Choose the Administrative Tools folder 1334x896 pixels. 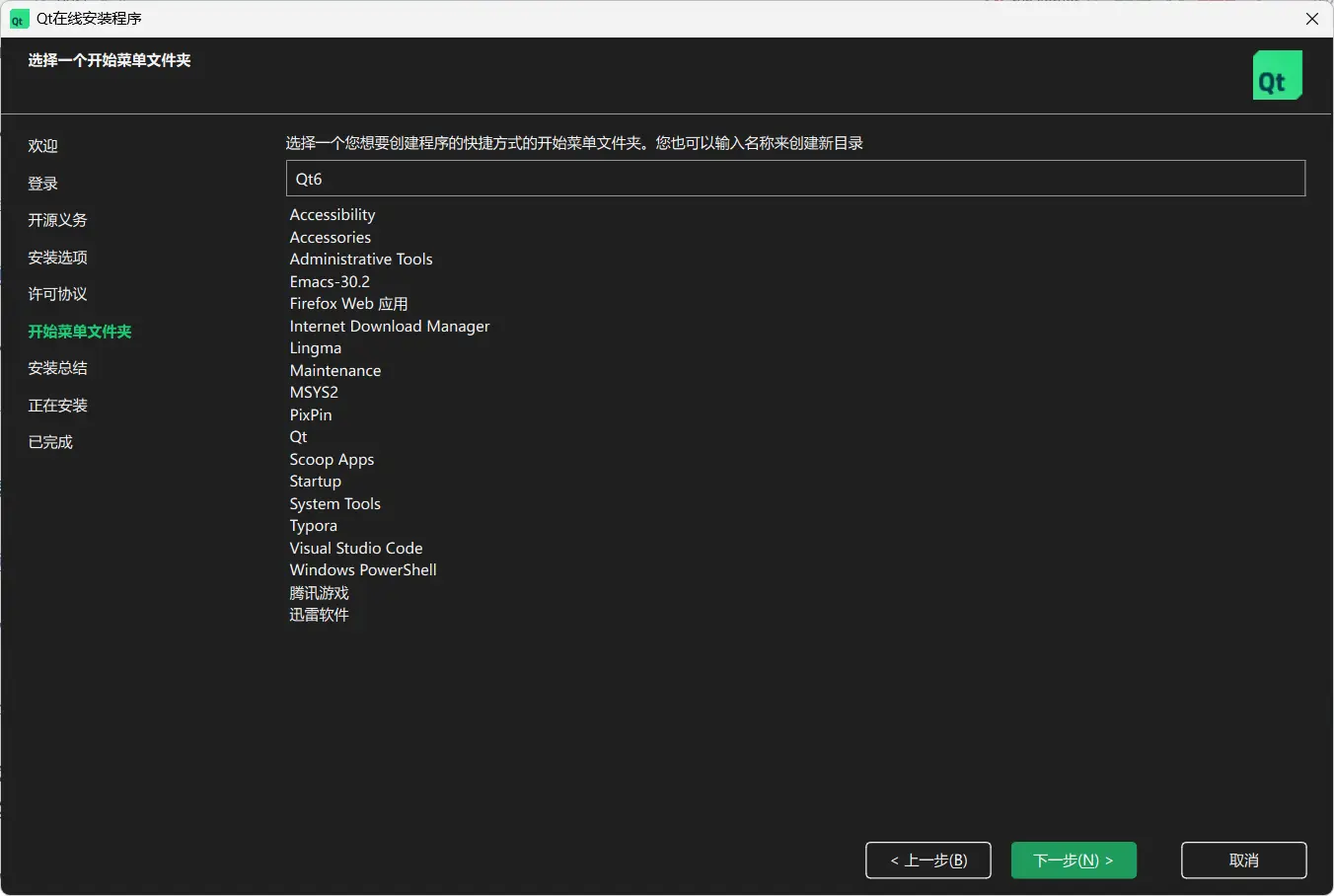tap(361, 260)
